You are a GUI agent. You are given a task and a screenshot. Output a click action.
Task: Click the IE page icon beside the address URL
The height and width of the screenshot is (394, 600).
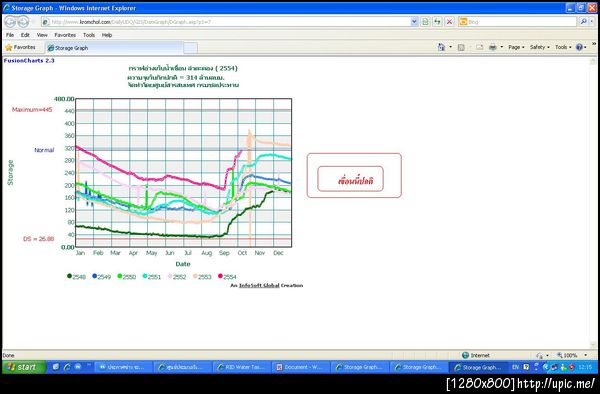(x=46, y=22)
